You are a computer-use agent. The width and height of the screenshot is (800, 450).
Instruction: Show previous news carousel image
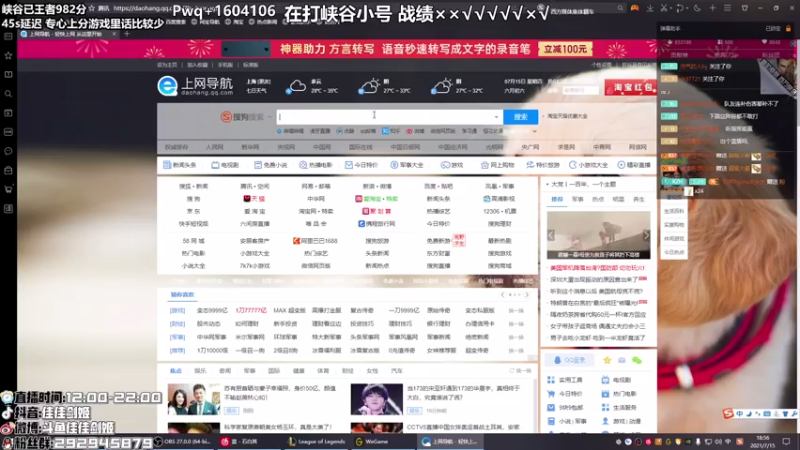pos(551,235)
